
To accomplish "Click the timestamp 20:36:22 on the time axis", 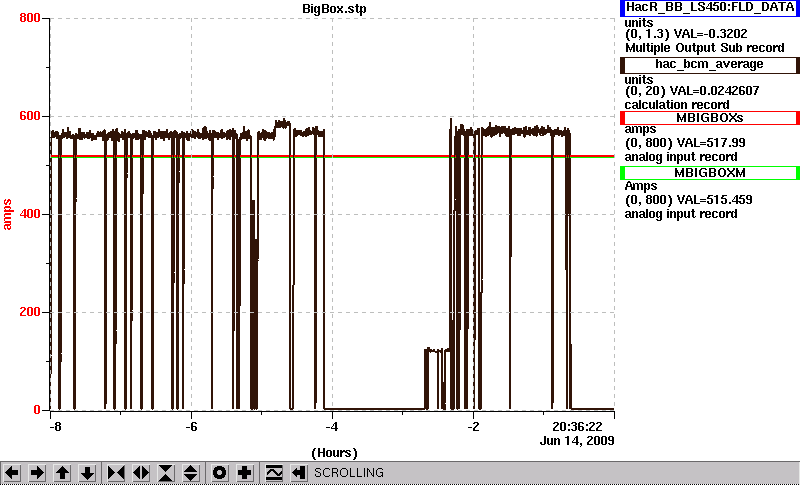I will point(578,427).
